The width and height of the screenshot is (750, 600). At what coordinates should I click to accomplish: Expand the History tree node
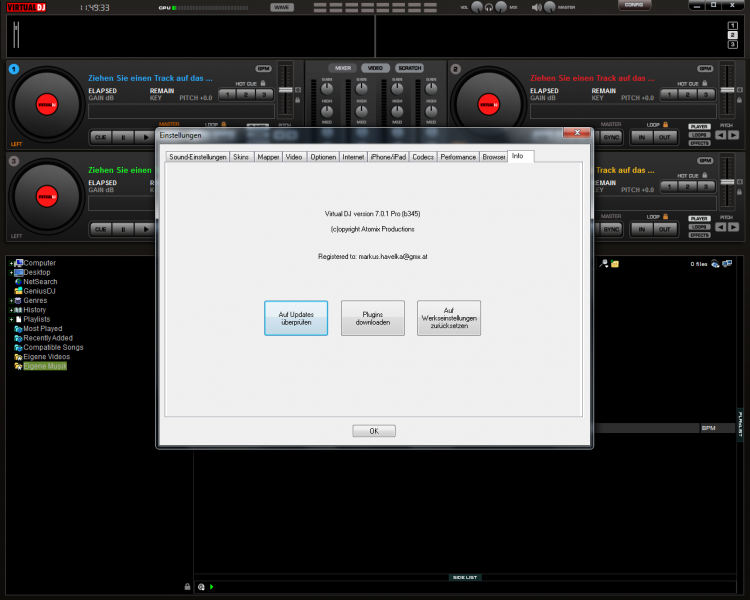click(11, 310)
